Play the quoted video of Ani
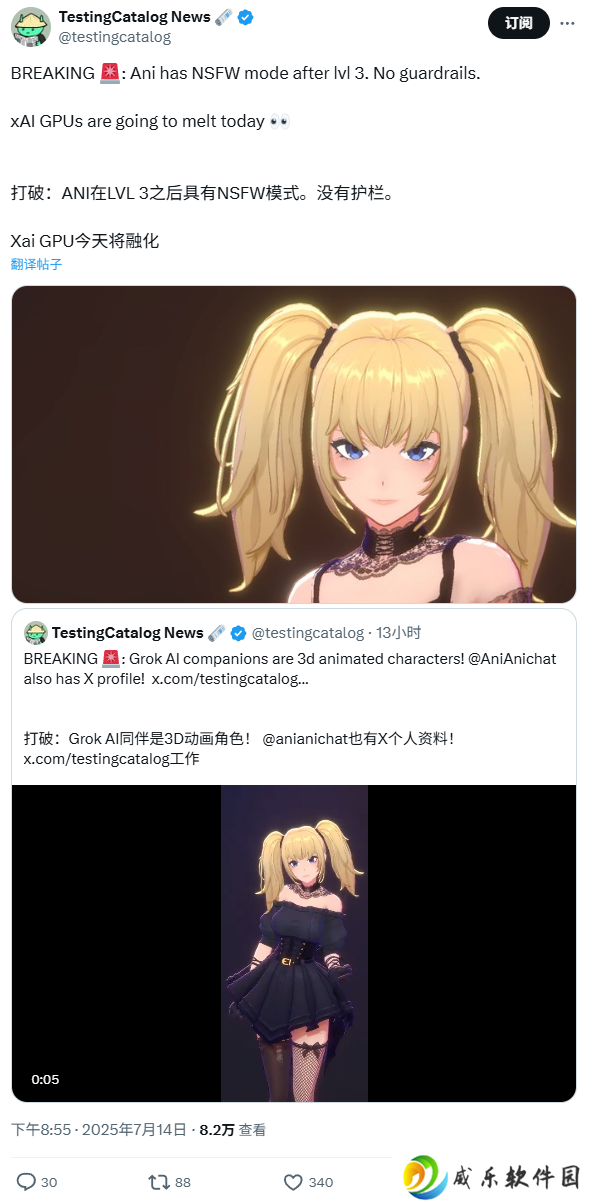Image resolution: width=592 pixels, height=1203 pixels. click(x=294, y=943)
